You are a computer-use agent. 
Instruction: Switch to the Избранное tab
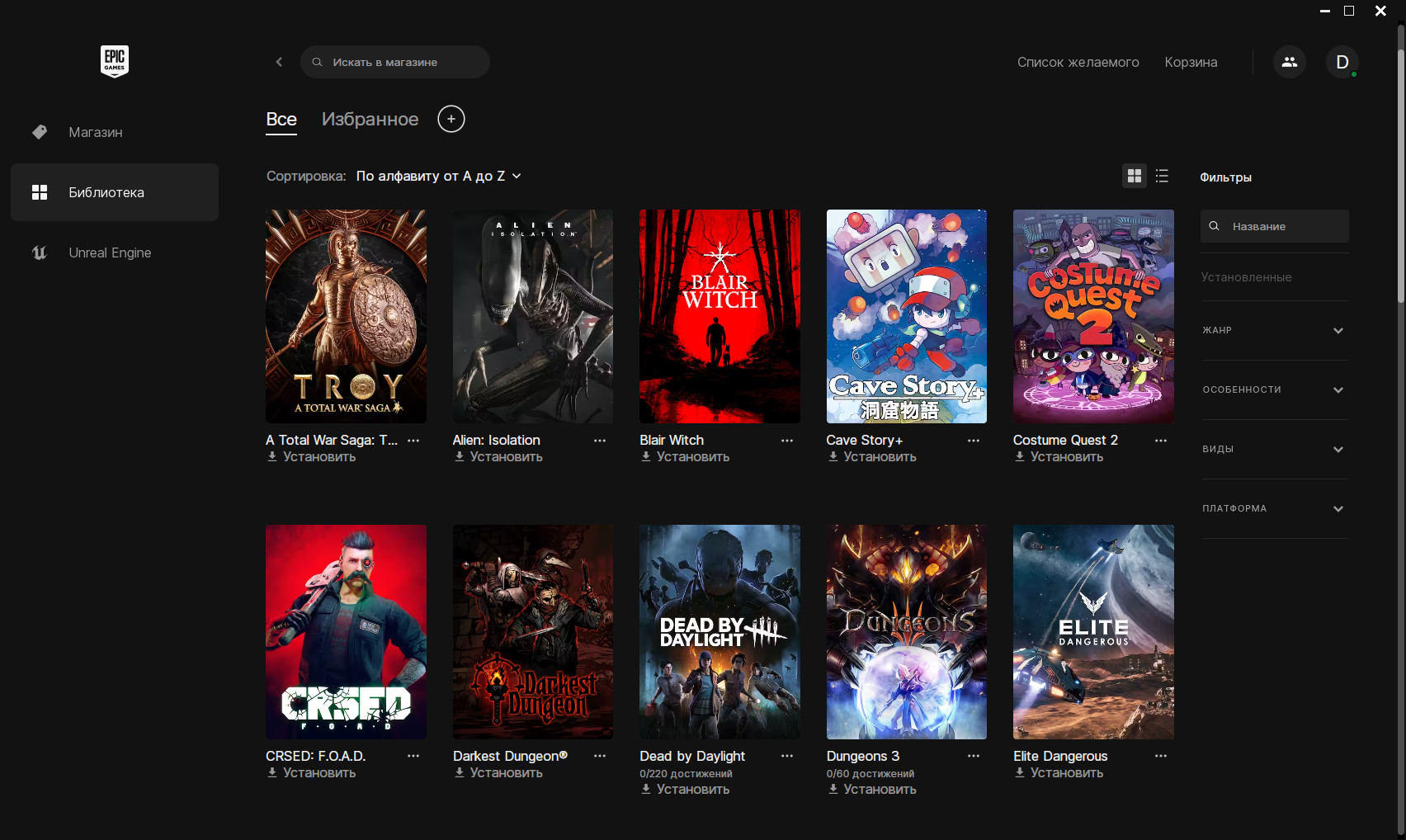point(370,120)
